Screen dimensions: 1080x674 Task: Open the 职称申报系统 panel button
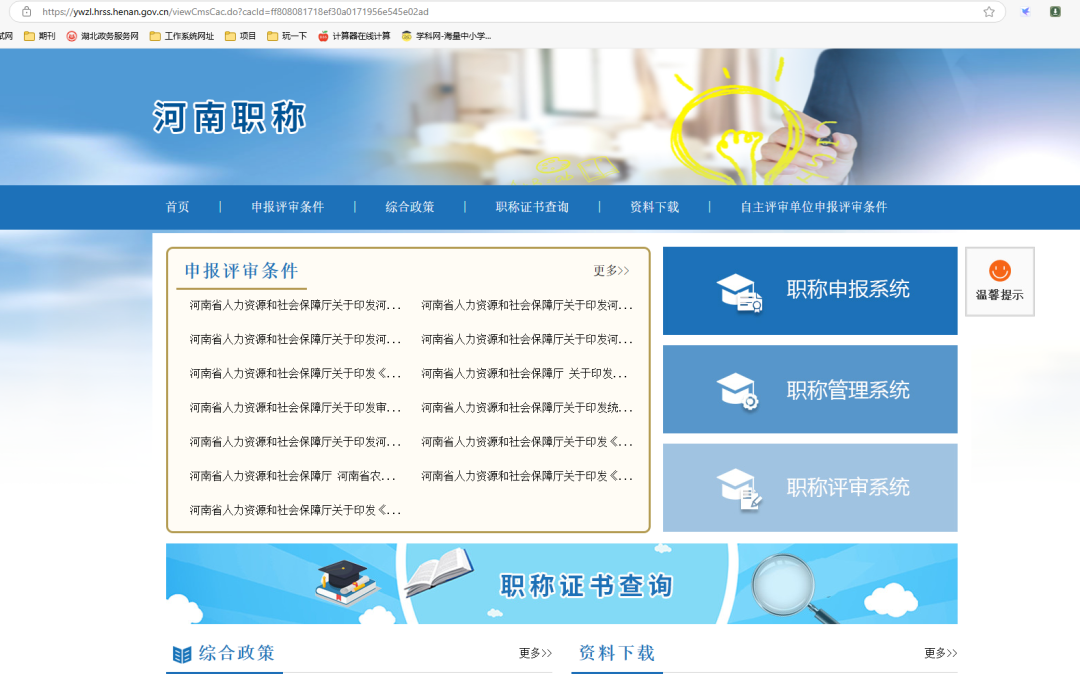pos(810,290)
